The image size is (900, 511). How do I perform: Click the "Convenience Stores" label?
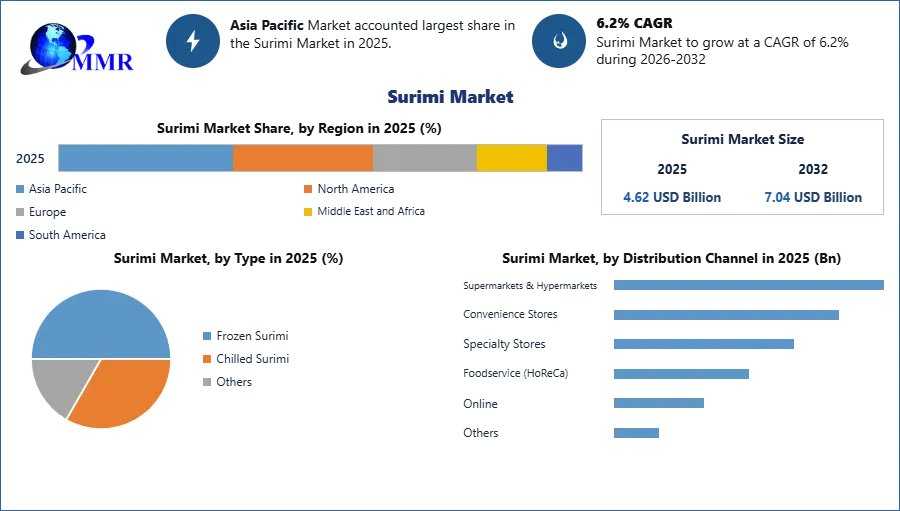click(510, 314)
